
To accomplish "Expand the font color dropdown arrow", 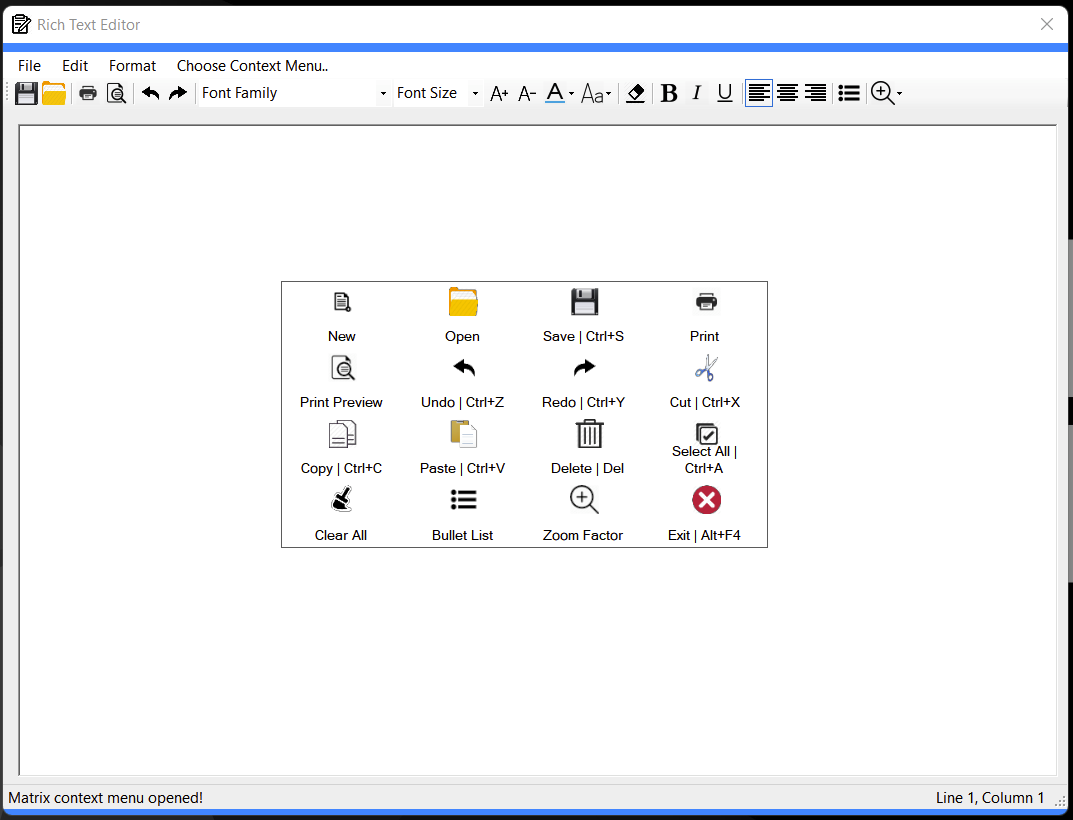I will [x=571, y=93].
